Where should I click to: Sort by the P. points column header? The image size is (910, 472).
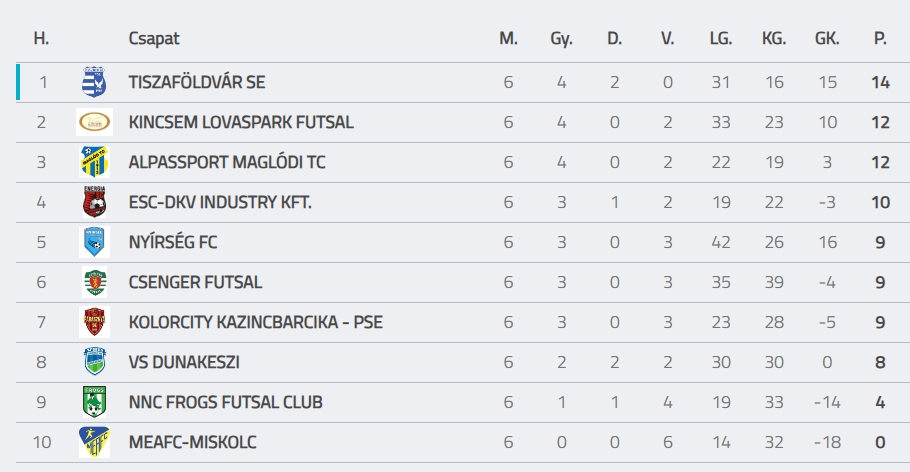coord(880,38)
